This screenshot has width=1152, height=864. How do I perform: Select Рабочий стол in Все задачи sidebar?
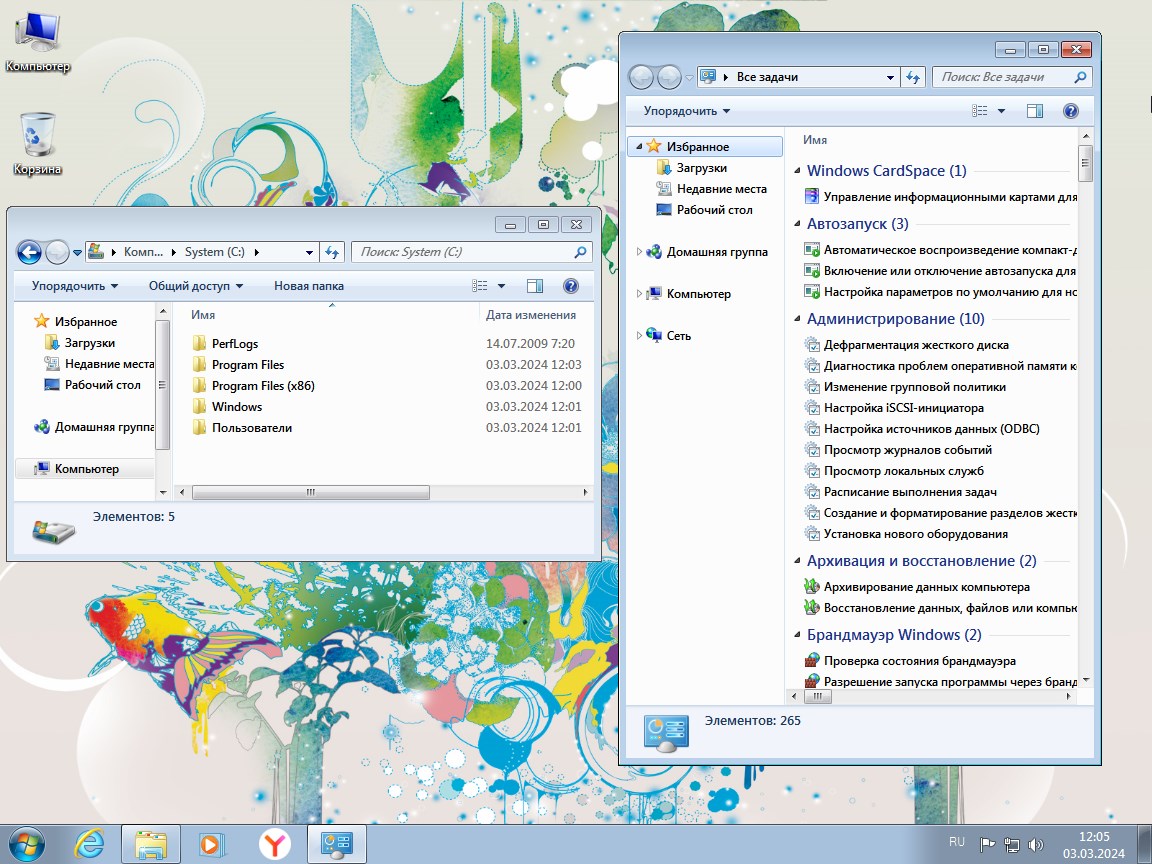pyautogui.click(x=714, y=209)
